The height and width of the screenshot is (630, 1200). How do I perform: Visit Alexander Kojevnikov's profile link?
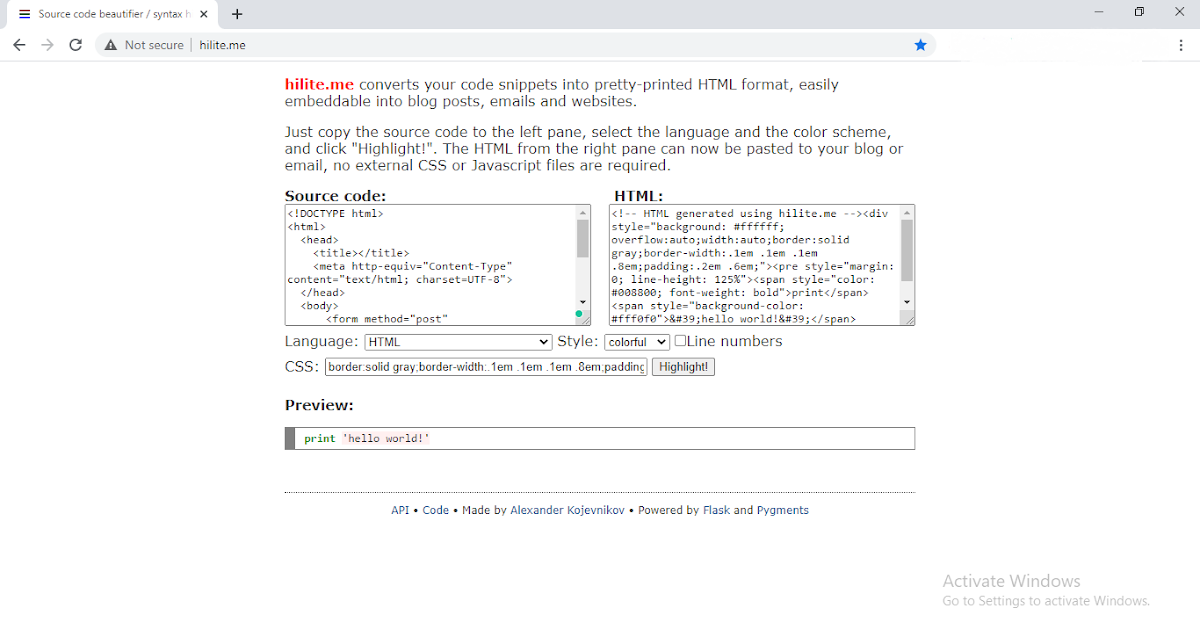click(567, 509)
